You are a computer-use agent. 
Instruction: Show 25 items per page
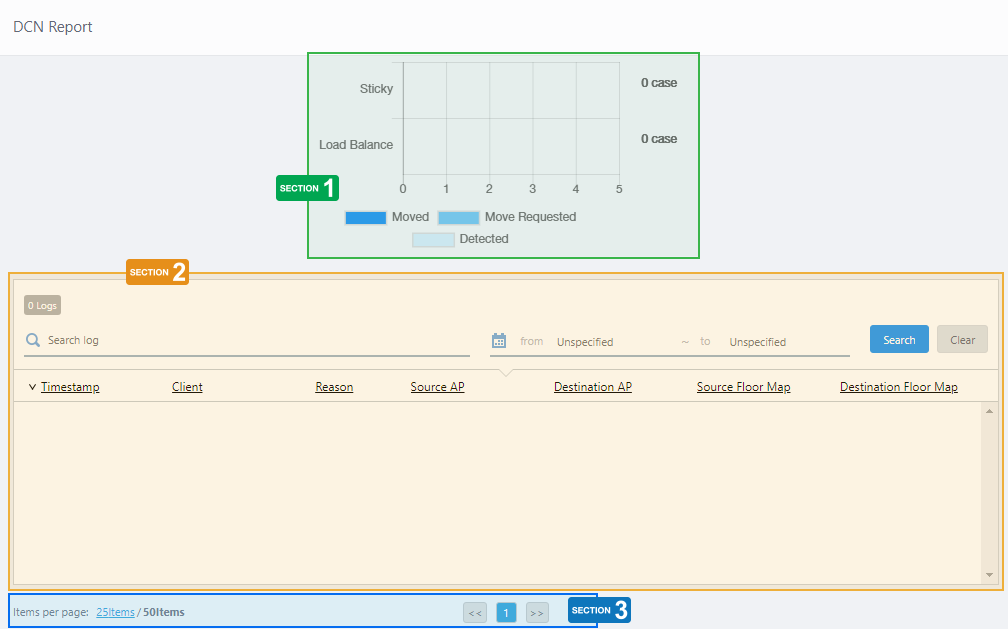(x=115, y=612)
